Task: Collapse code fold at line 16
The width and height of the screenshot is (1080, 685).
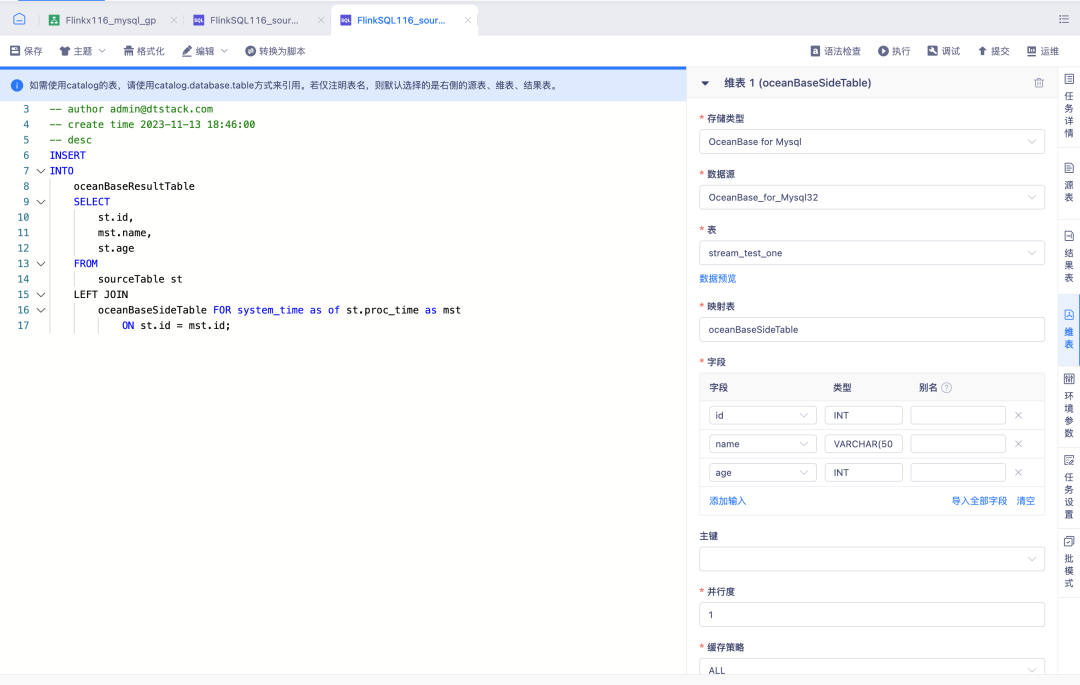Action: (x=41, y=310)
